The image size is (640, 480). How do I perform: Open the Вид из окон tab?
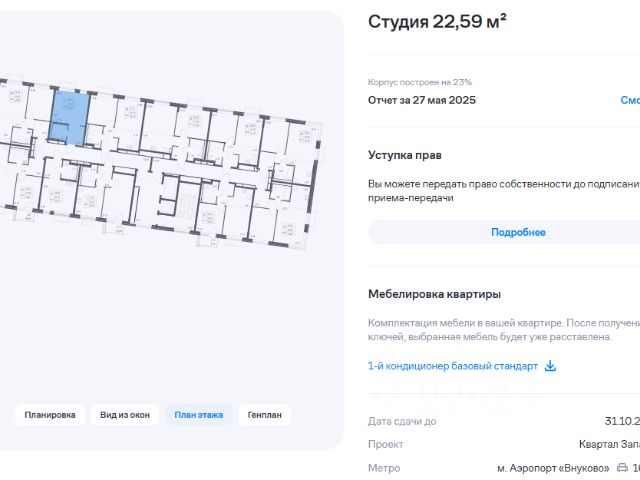(x=125, y=415)
